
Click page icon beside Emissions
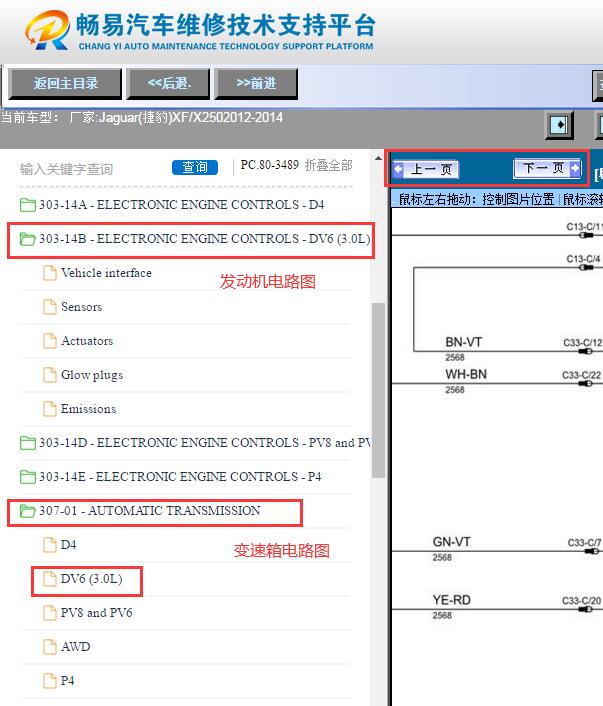50,409
